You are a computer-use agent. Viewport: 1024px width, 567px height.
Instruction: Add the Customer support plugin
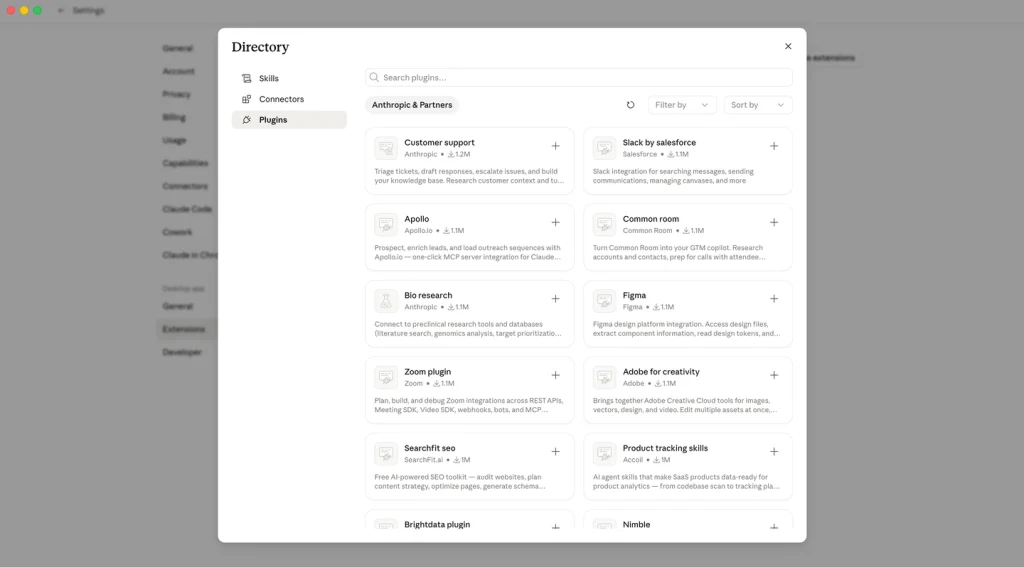(x=555, y=146)
